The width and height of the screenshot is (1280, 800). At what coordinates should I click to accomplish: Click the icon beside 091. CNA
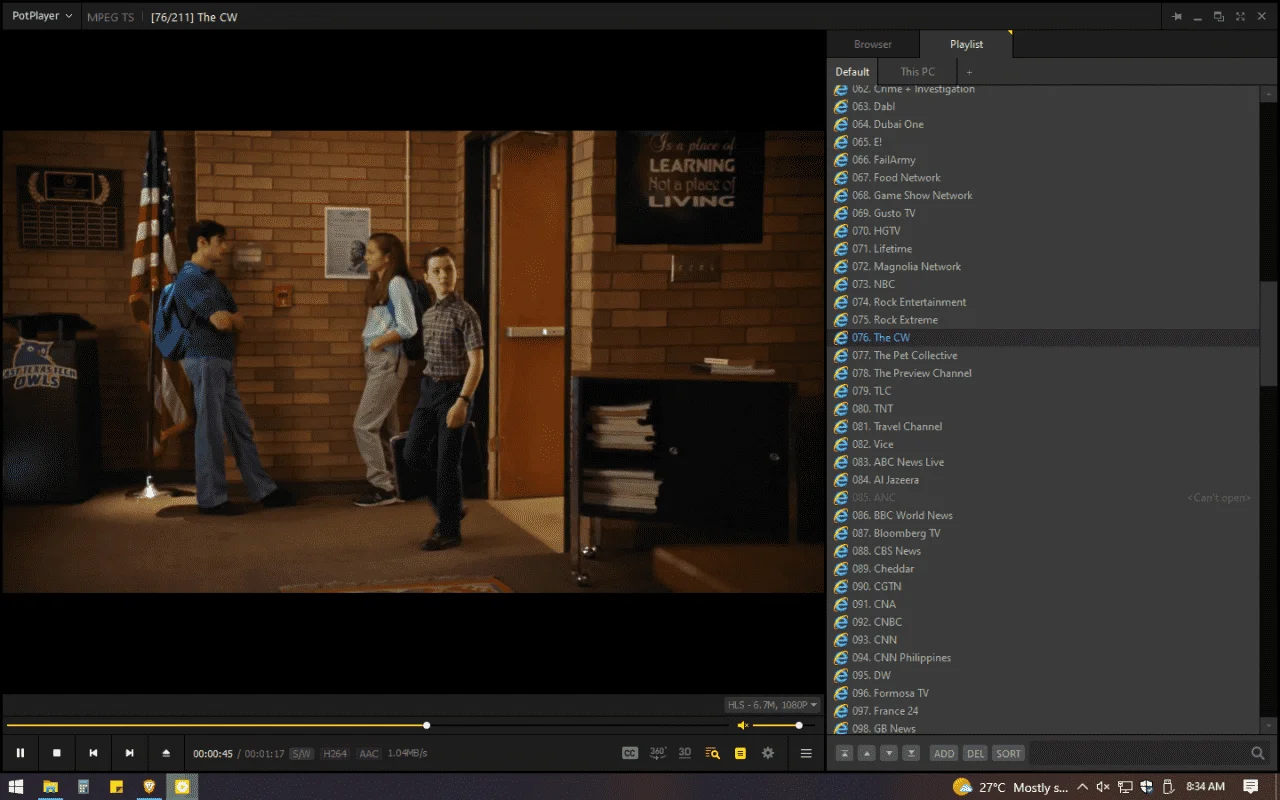pyautogui.click(x=841, y=604)
